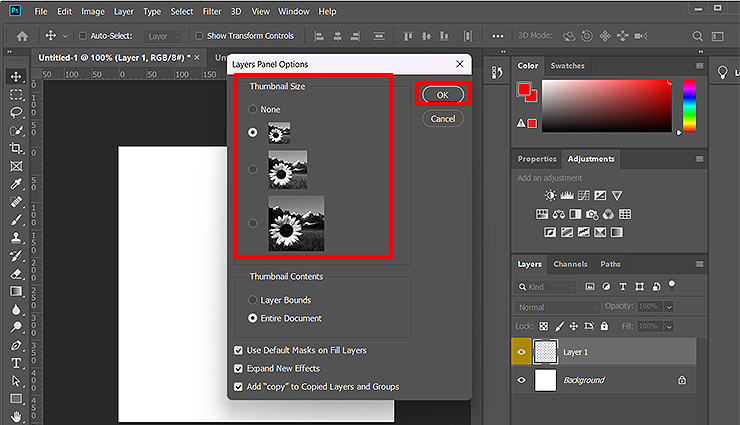Open the Adjustments panel menu
Viewport: 740px width, 425px height.
[x=699, y=159]
